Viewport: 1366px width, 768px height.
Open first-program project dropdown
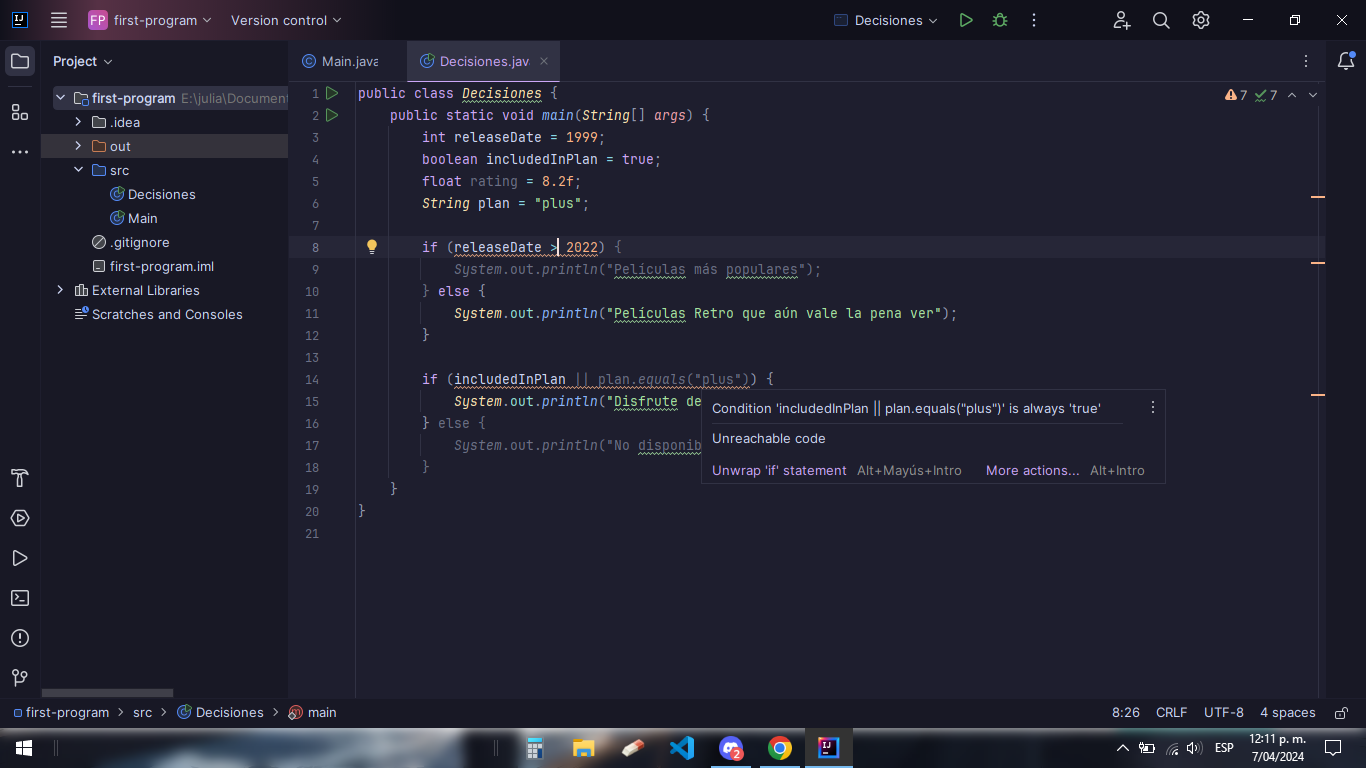tap(150, 20)
